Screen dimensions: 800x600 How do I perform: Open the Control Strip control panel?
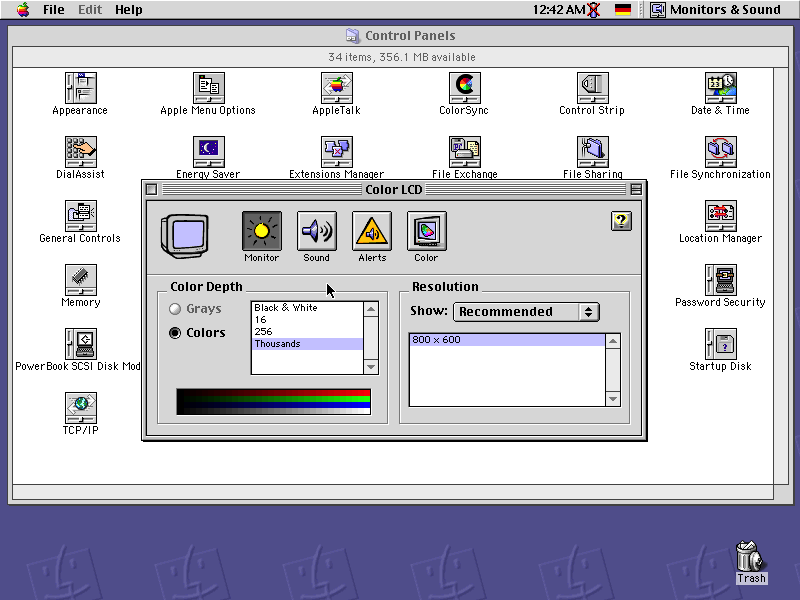tap(592, 88)
